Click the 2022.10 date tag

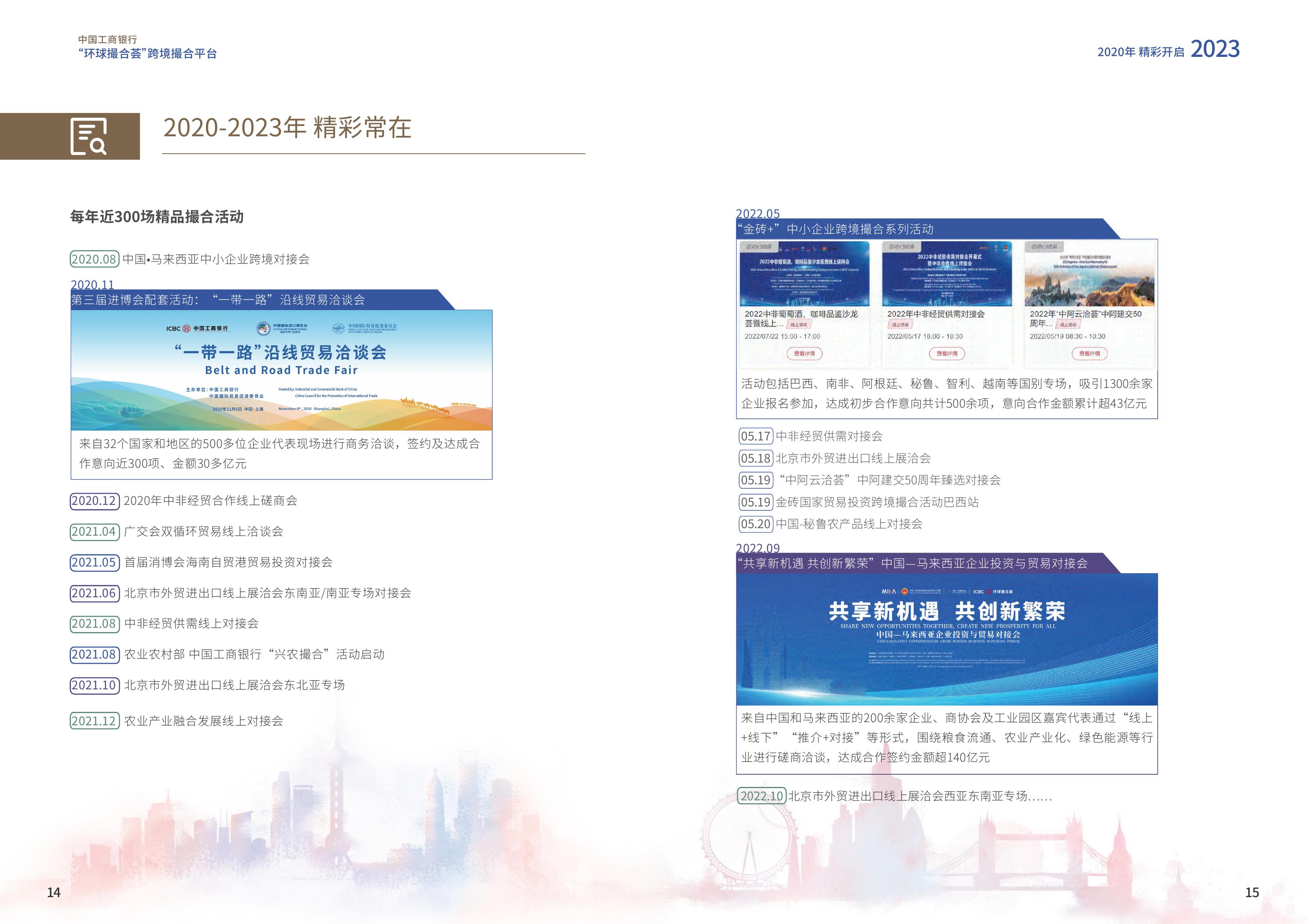click(x=762, y=795)
